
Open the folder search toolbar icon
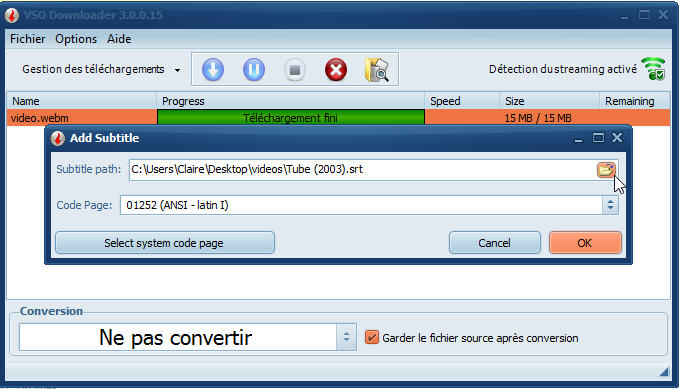click(x=377, y=69)
